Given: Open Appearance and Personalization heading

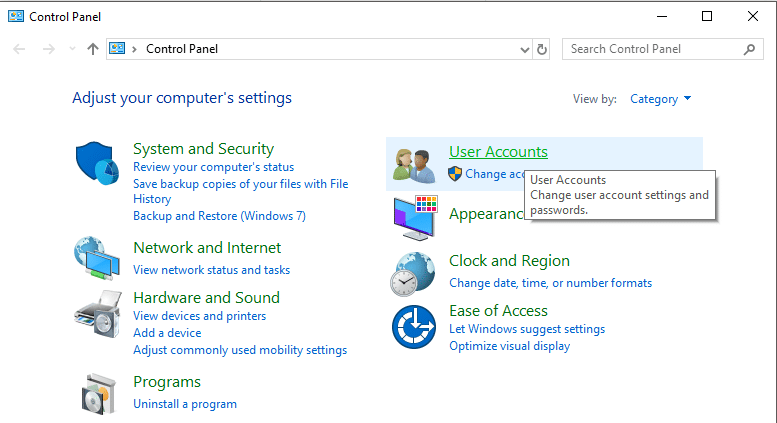Looking at the screenshot, I should 486,214.
